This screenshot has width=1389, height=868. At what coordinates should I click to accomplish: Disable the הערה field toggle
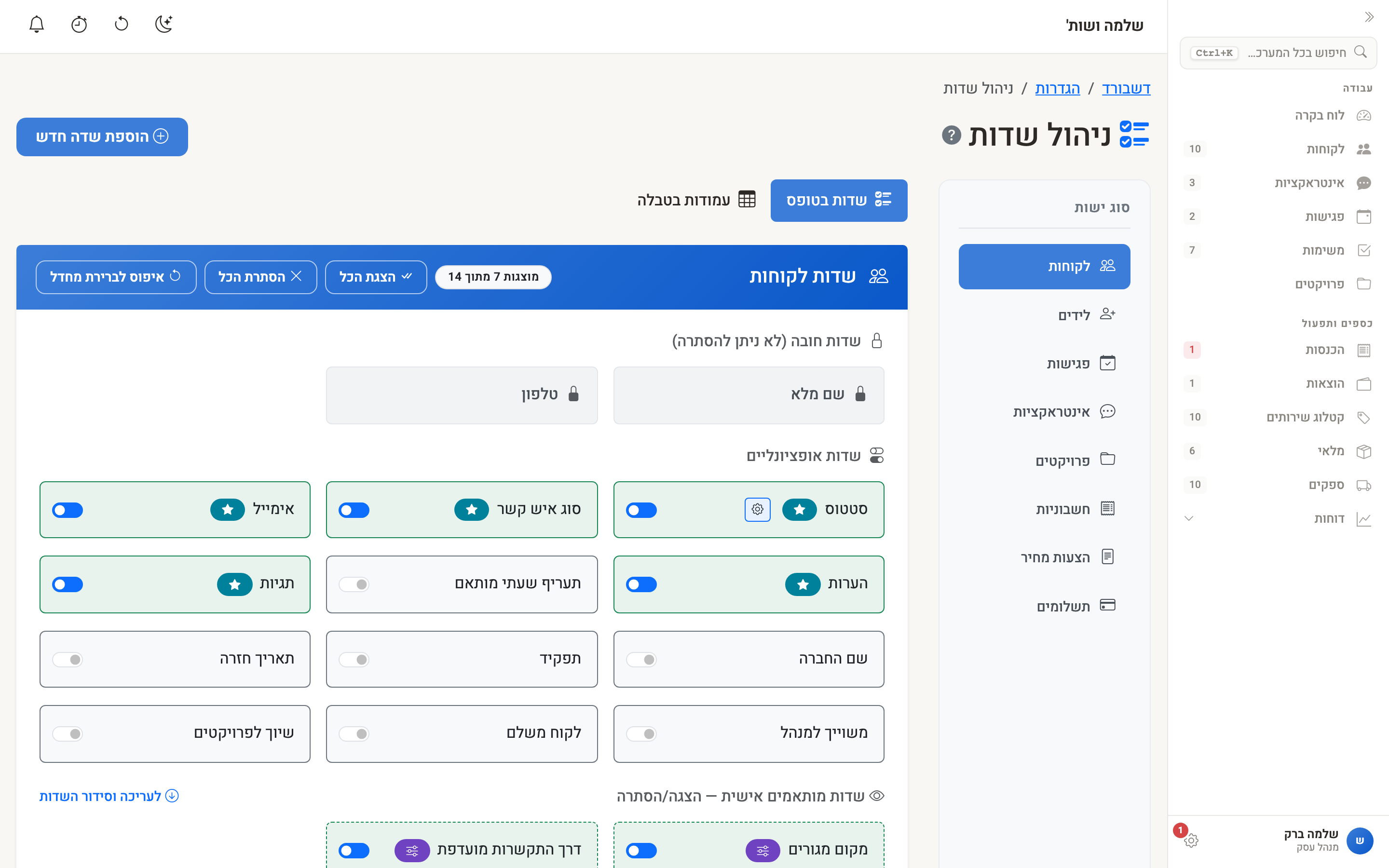tap(641, 584)
